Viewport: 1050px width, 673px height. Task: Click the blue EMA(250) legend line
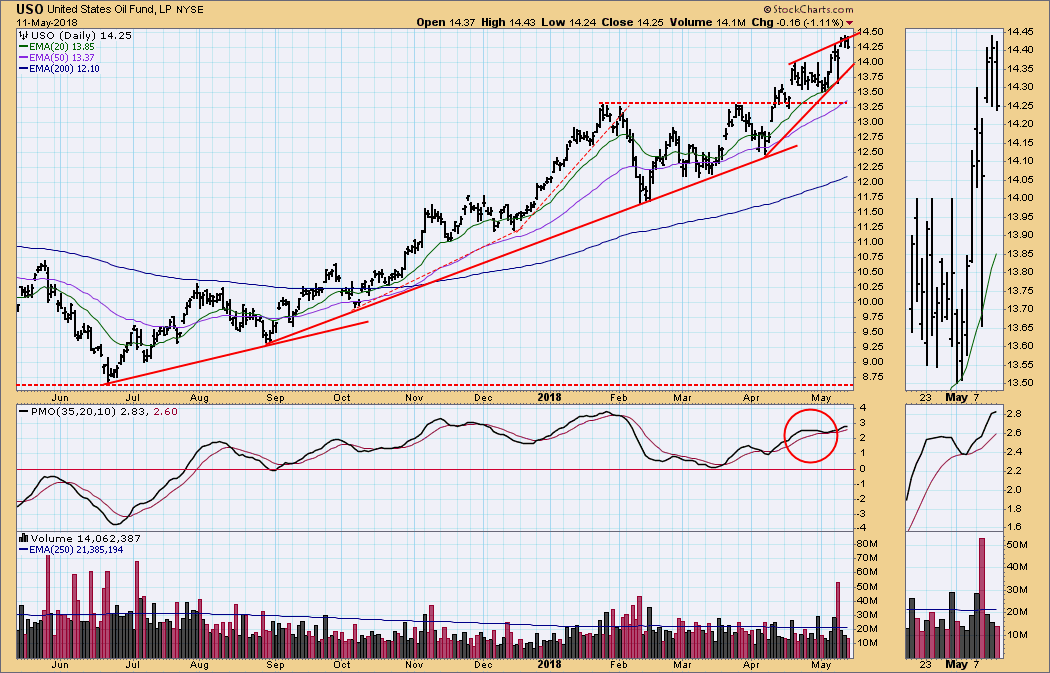pyautogui.click(x=23, y=549)
